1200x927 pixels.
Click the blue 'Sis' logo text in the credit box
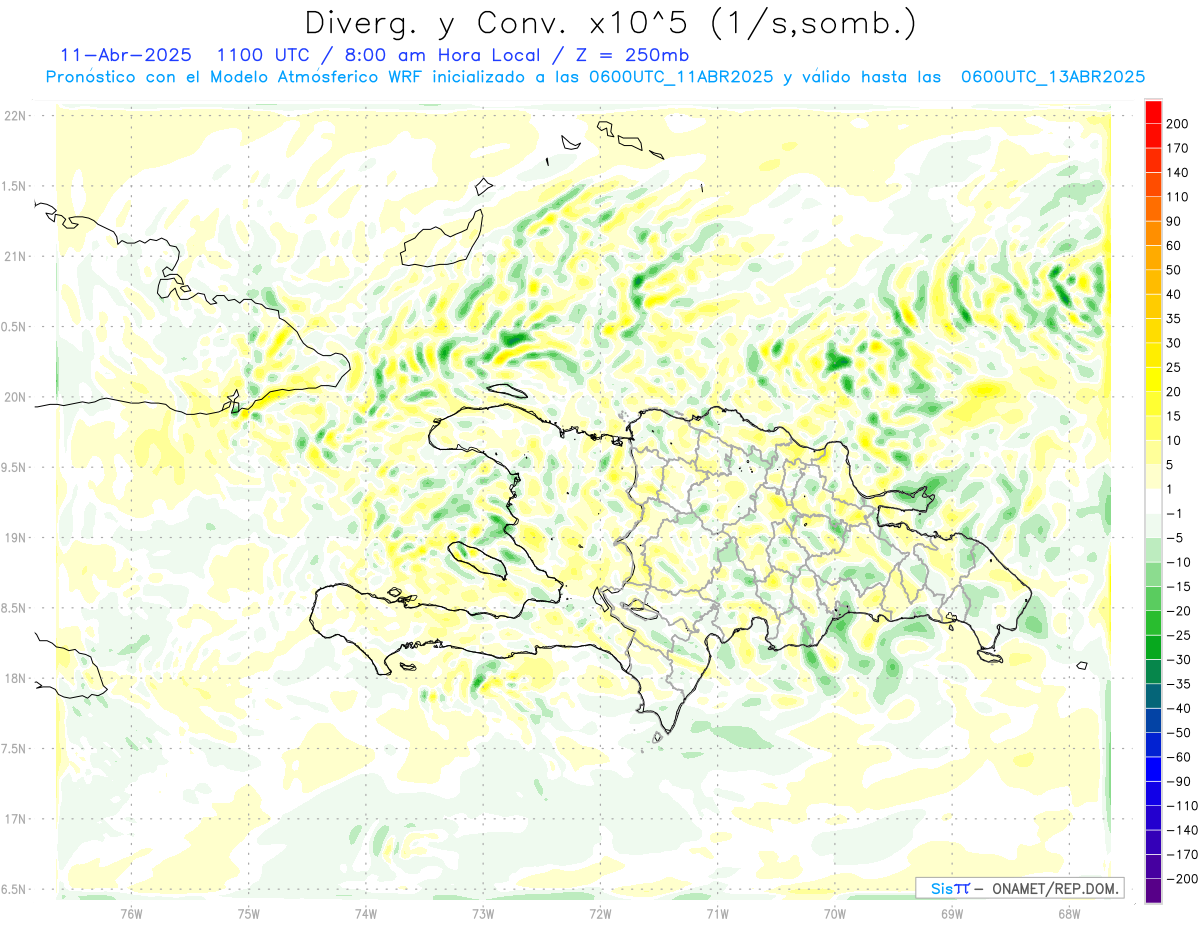pos(940,888)
